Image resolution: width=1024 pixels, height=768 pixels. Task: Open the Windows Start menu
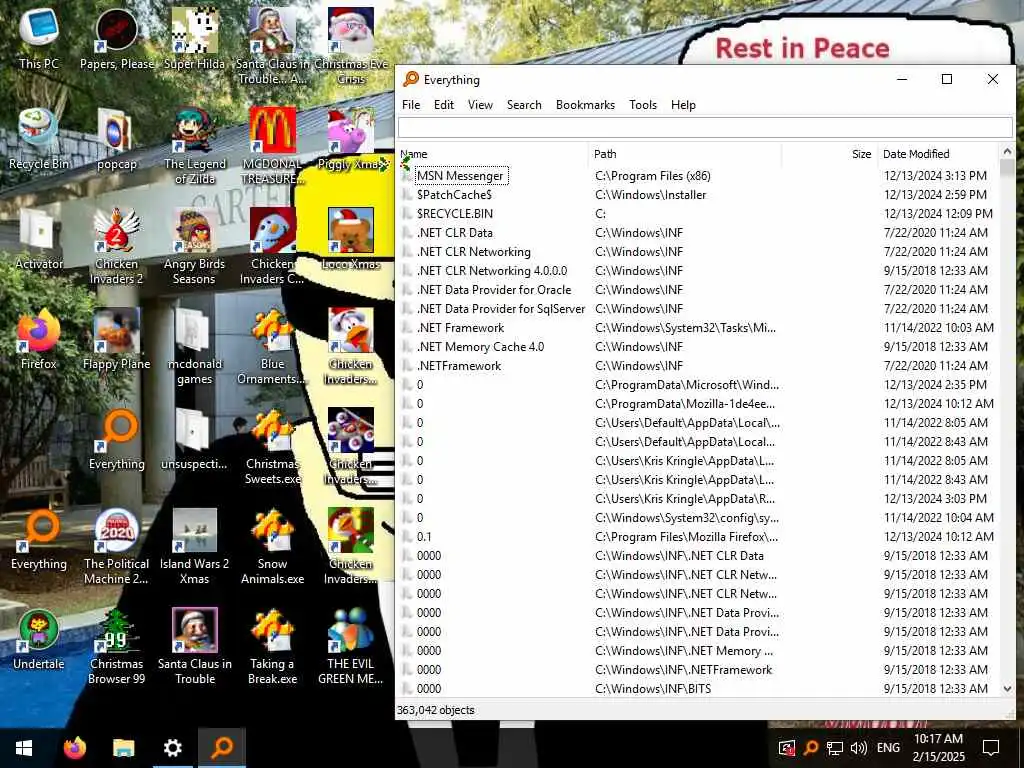pyautogui.click(x=24, y=748)
